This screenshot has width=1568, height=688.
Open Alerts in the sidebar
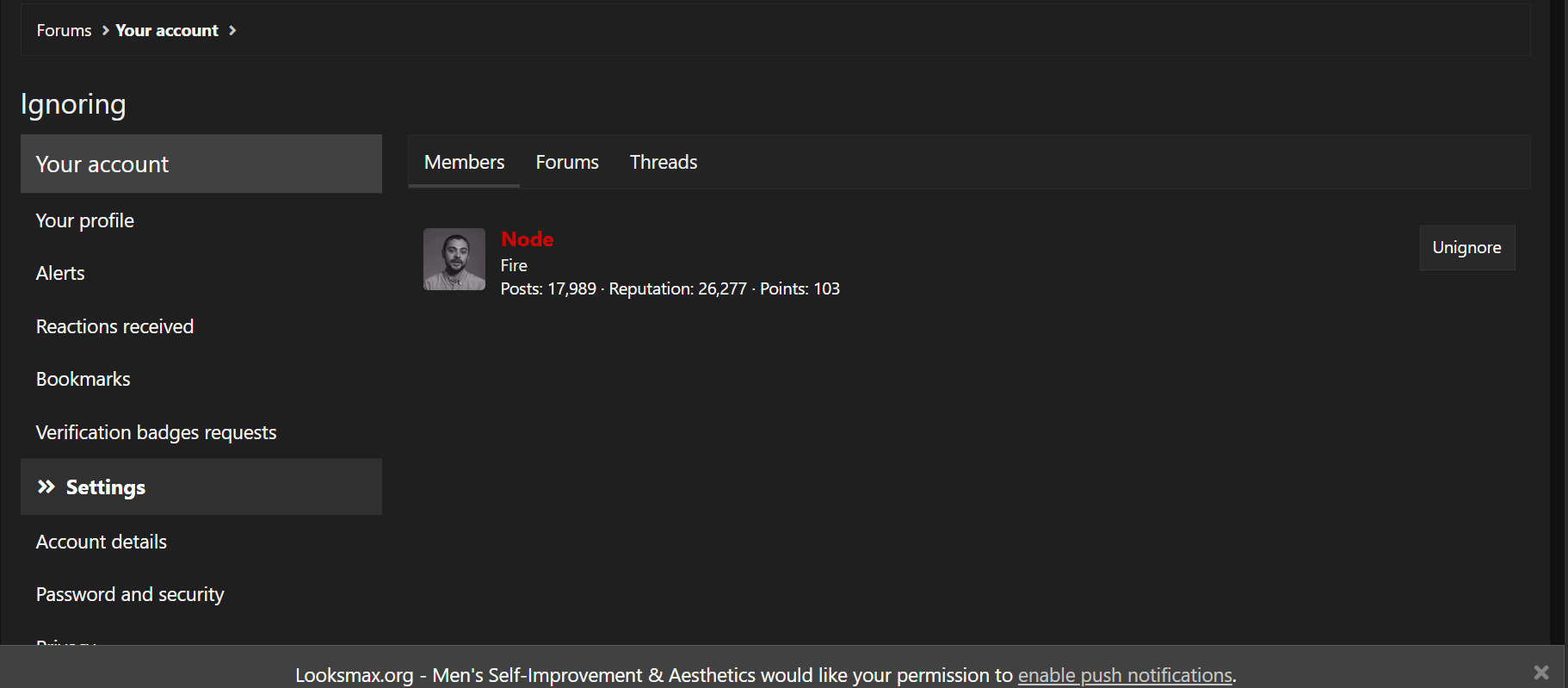(60, 274)
